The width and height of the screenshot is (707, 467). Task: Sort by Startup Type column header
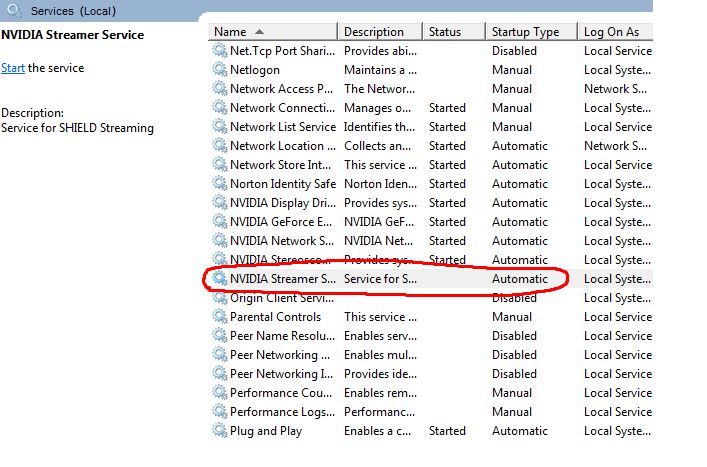tap(532, 32)
